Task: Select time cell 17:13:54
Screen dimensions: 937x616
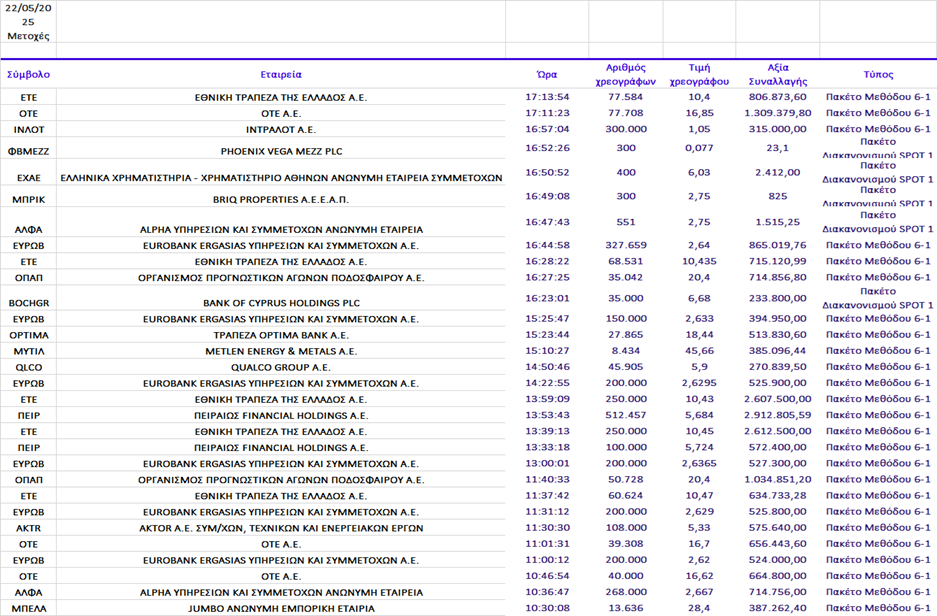Action: [x=547, y=97]
